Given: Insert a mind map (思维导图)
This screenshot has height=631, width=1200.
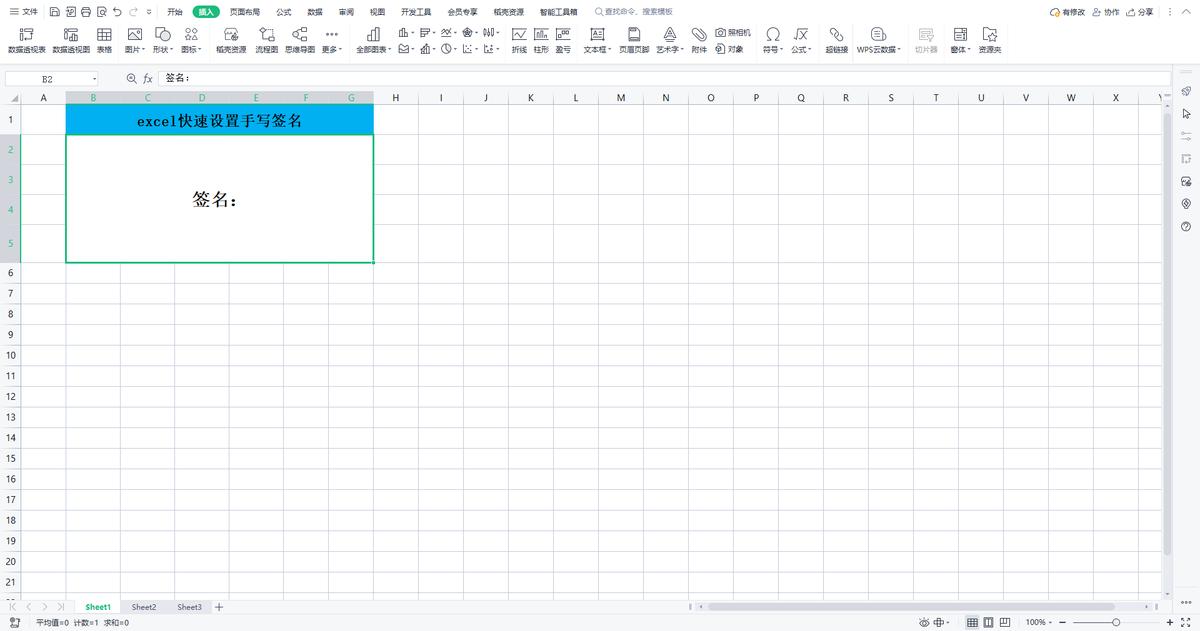Looking at the screenshot, I should [299, 40].
